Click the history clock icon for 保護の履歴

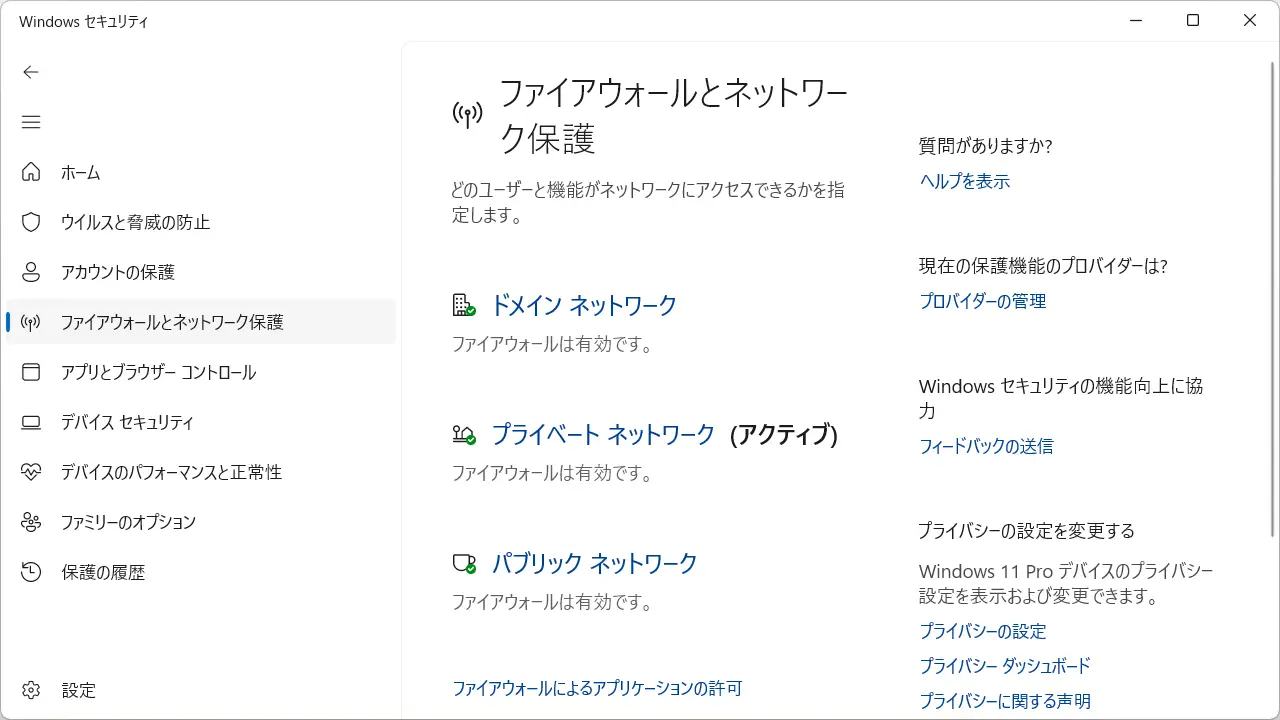point(31,572)
